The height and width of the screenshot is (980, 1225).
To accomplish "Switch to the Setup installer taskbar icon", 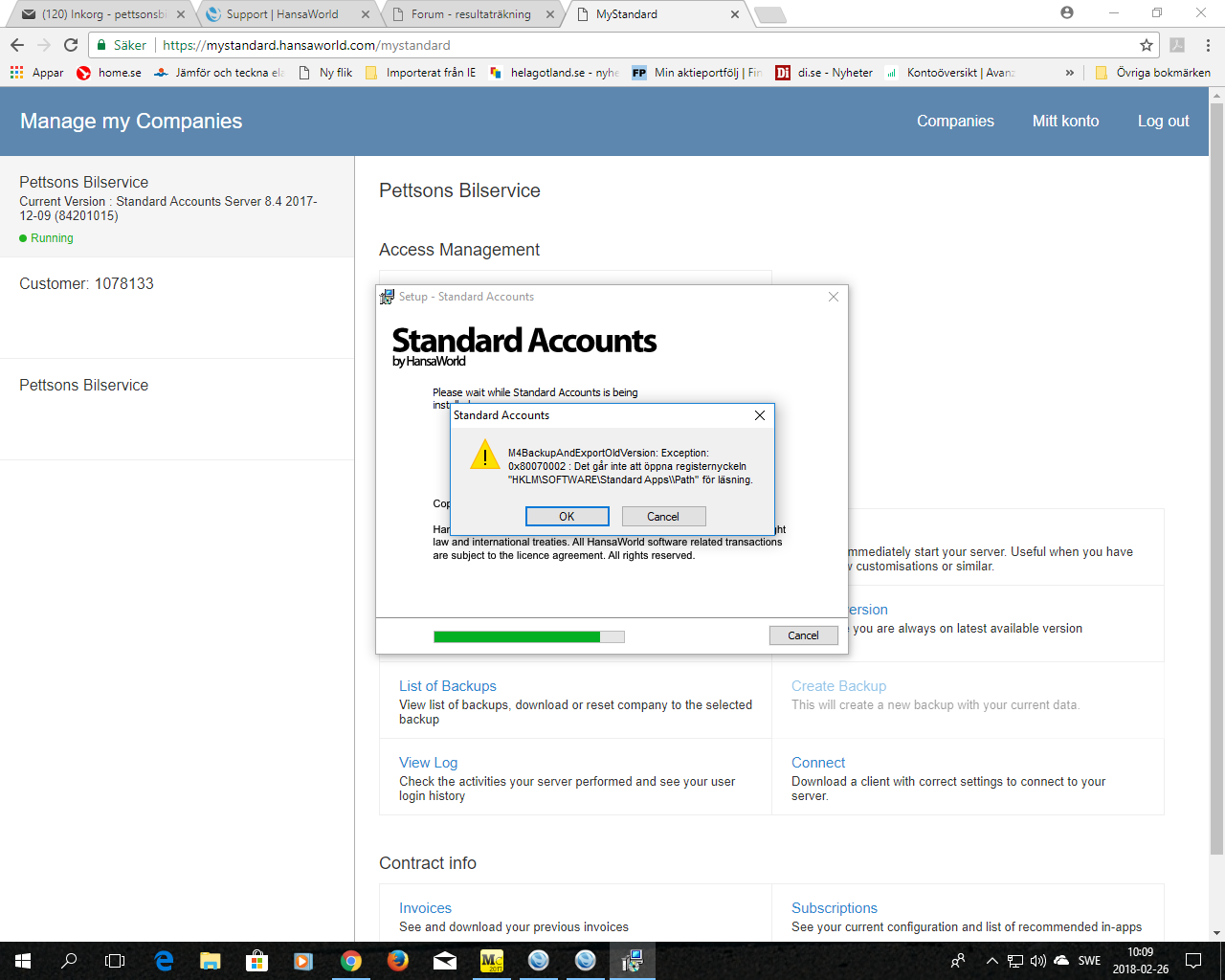I will 633,961.
